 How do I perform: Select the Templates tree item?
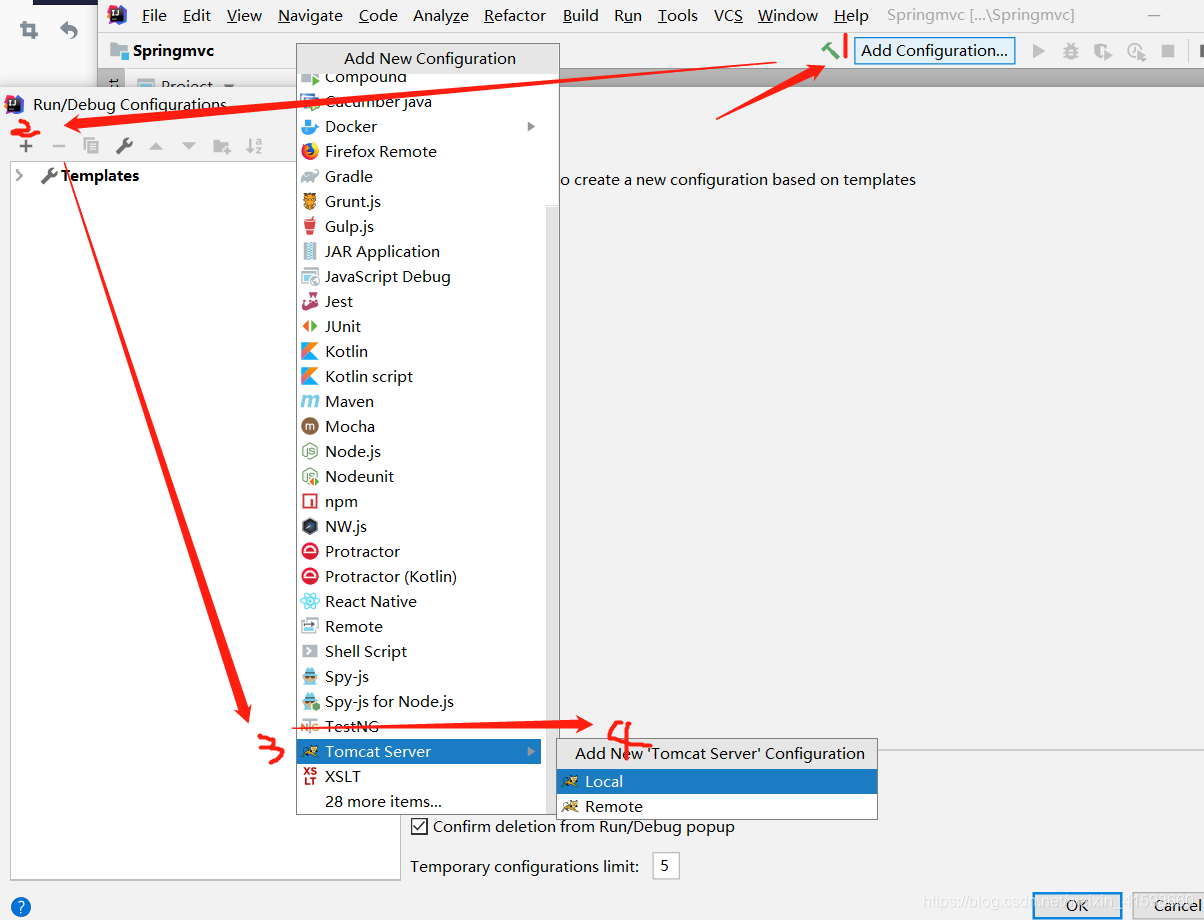(100, 175)
